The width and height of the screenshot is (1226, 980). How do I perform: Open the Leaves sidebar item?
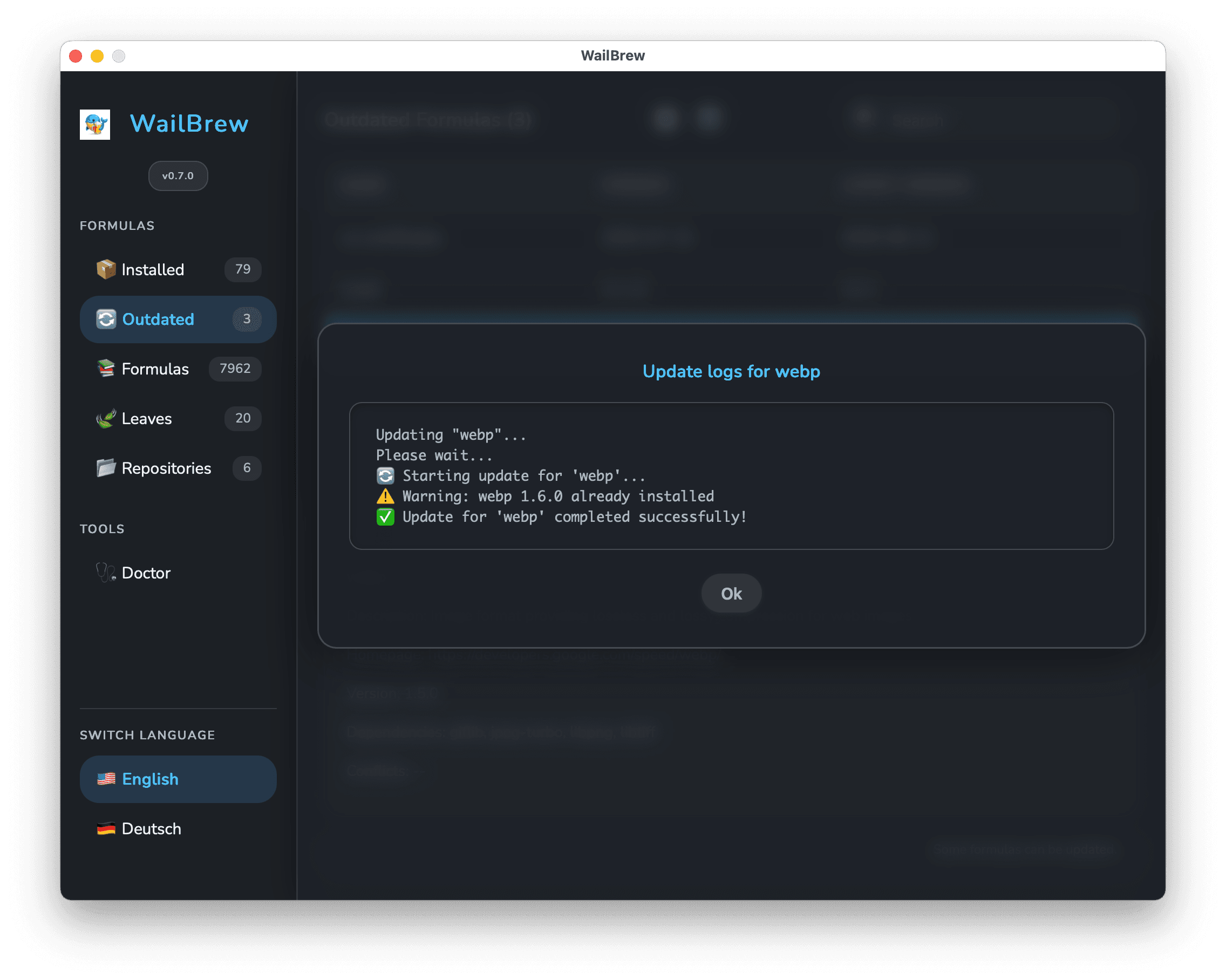pos(178,418)
